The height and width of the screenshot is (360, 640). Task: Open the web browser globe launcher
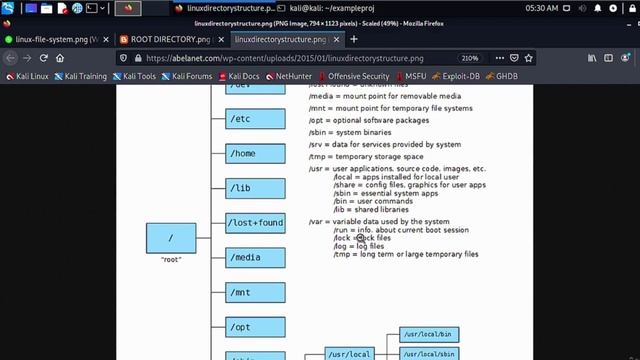coord(77,8)
